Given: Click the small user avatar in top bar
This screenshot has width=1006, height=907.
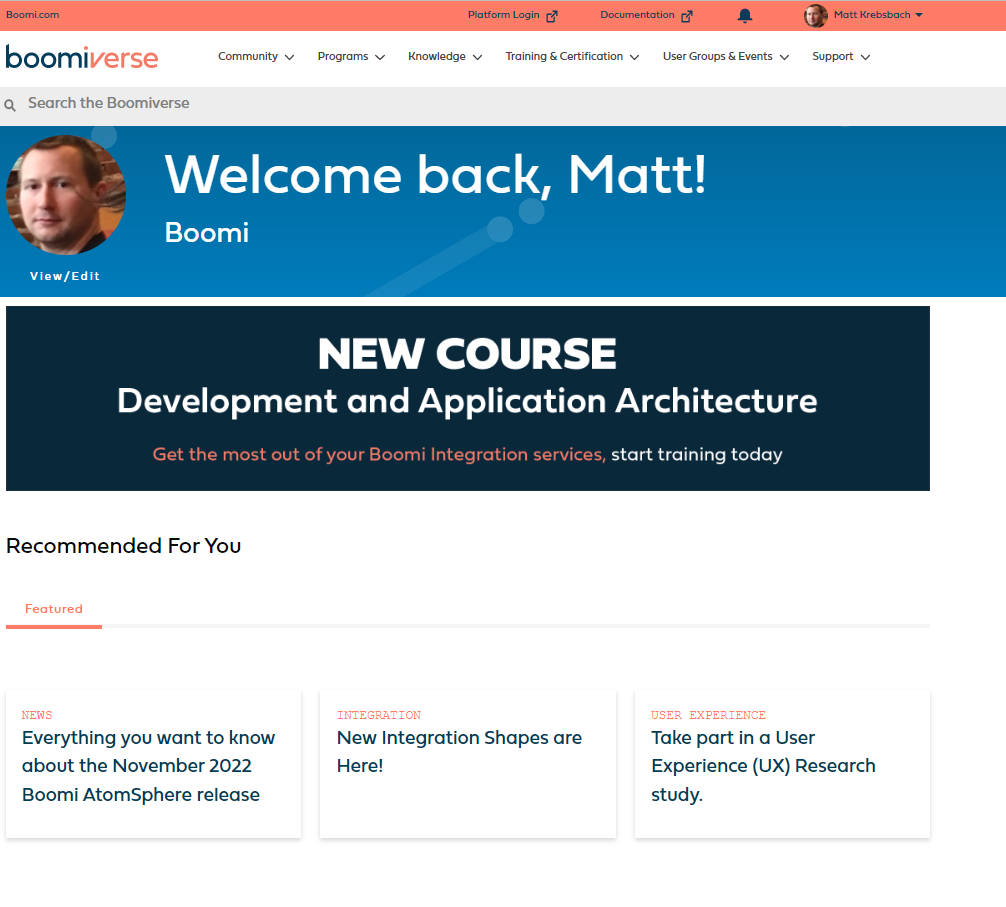Looking at the screenshot, I should pyautogui.click(x=816, y=16).
